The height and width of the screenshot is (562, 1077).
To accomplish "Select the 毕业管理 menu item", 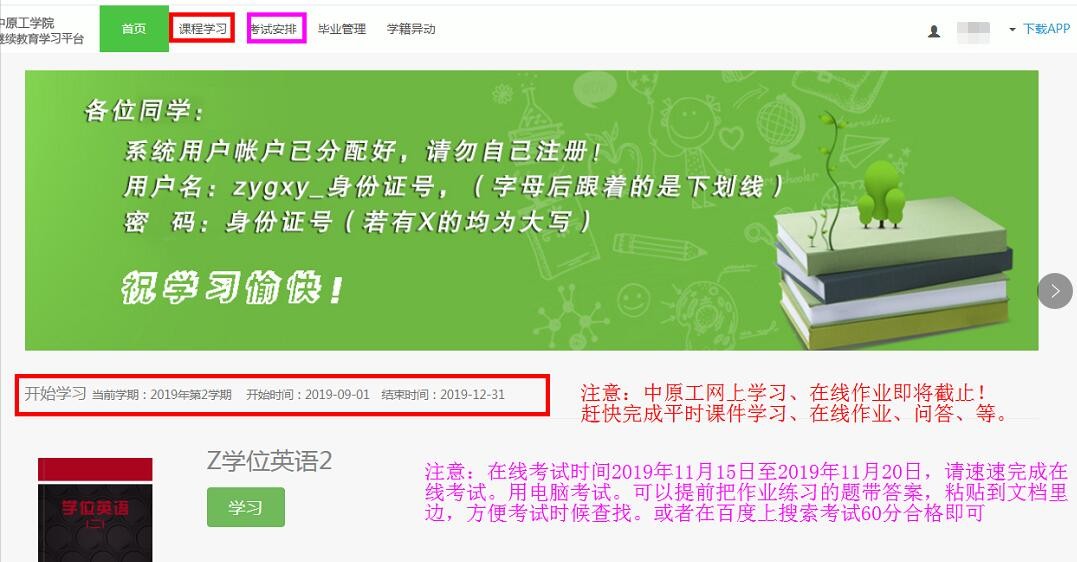I will pos(341,29).
